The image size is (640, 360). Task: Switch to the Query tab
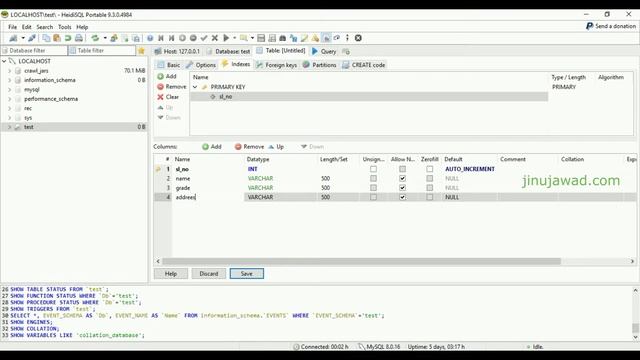click(x=324, y=51)
